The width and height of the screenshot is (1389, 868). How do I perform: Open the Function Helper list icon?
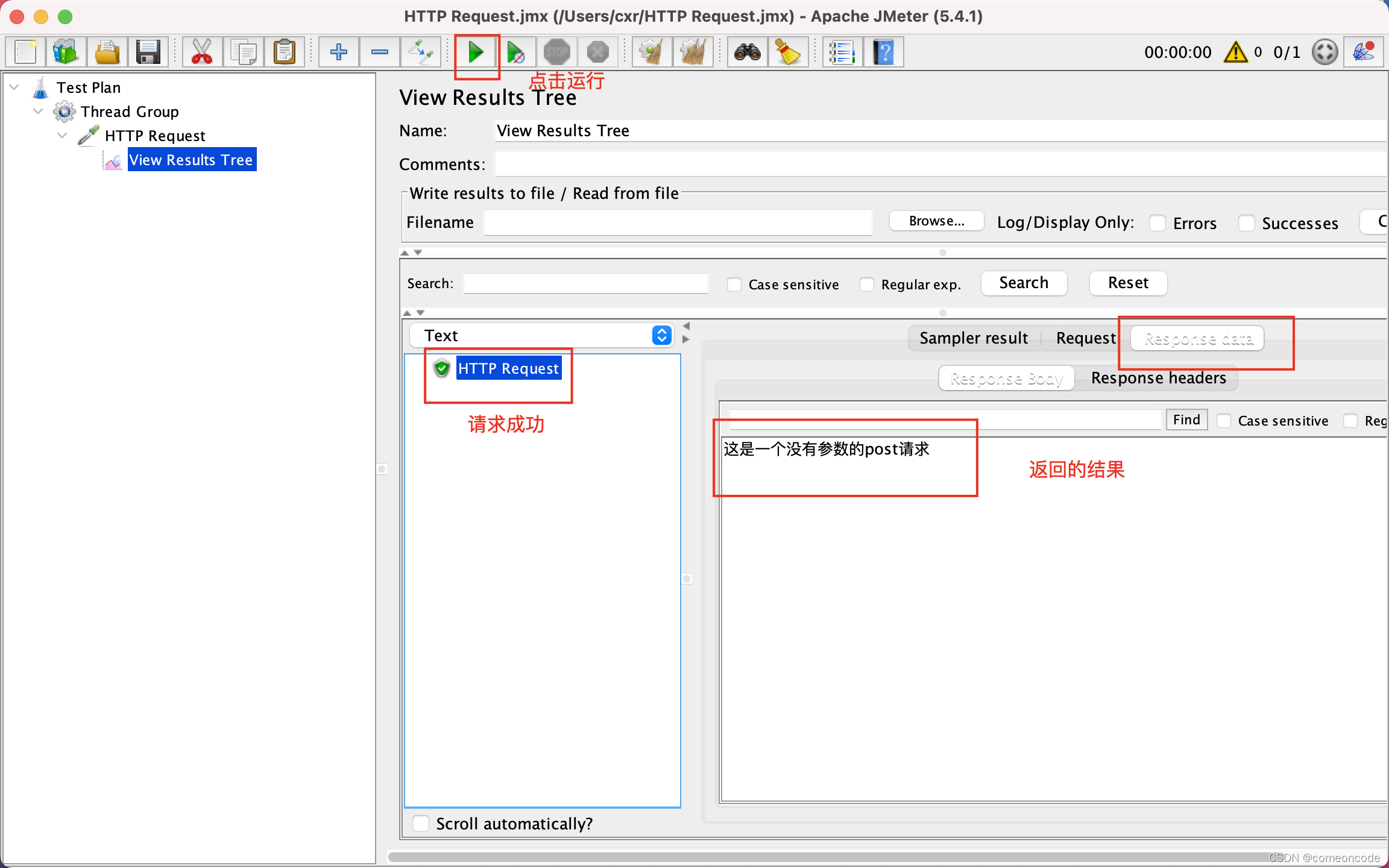point(842,52)
